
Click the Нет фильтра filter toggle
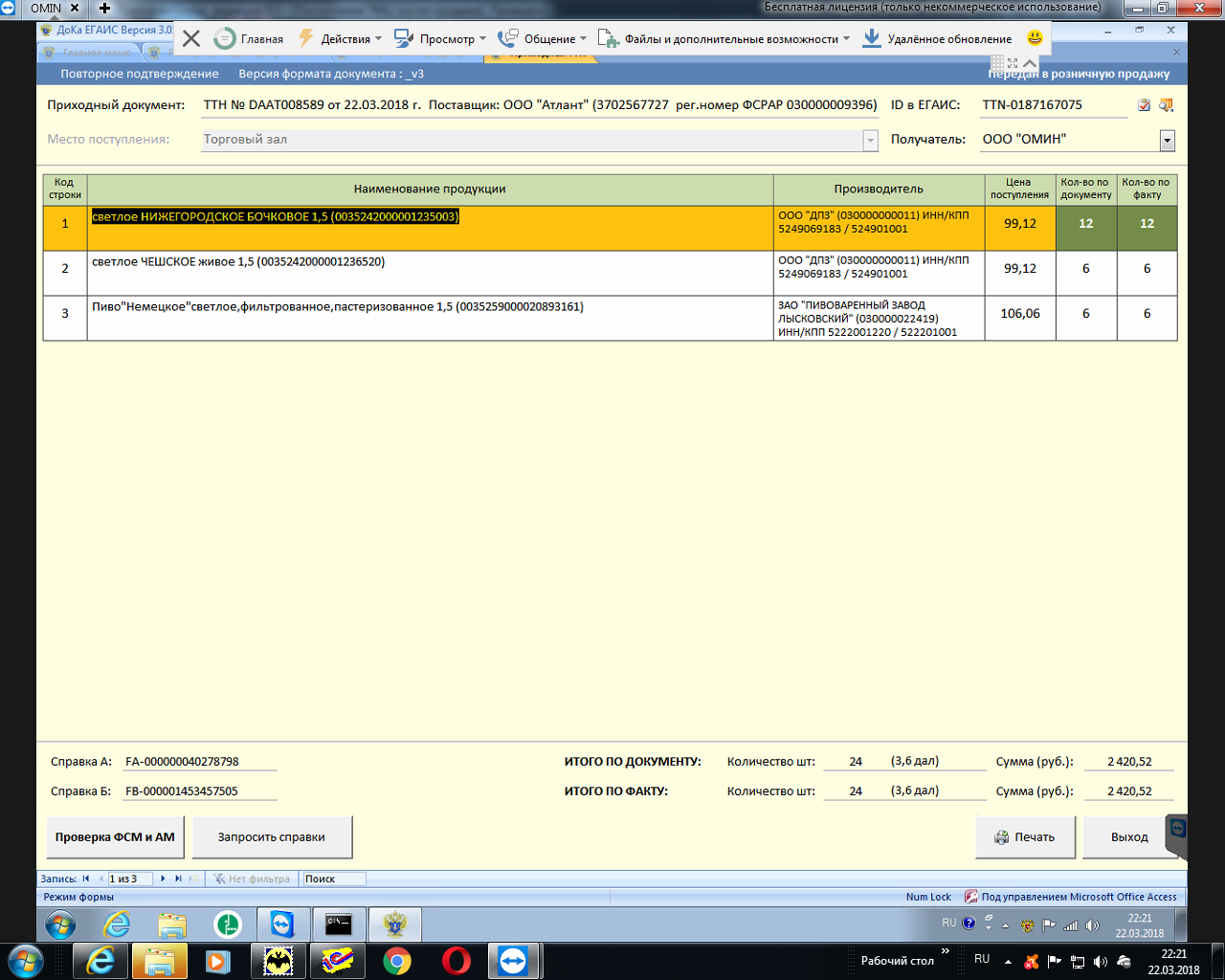tap(252, 879)
